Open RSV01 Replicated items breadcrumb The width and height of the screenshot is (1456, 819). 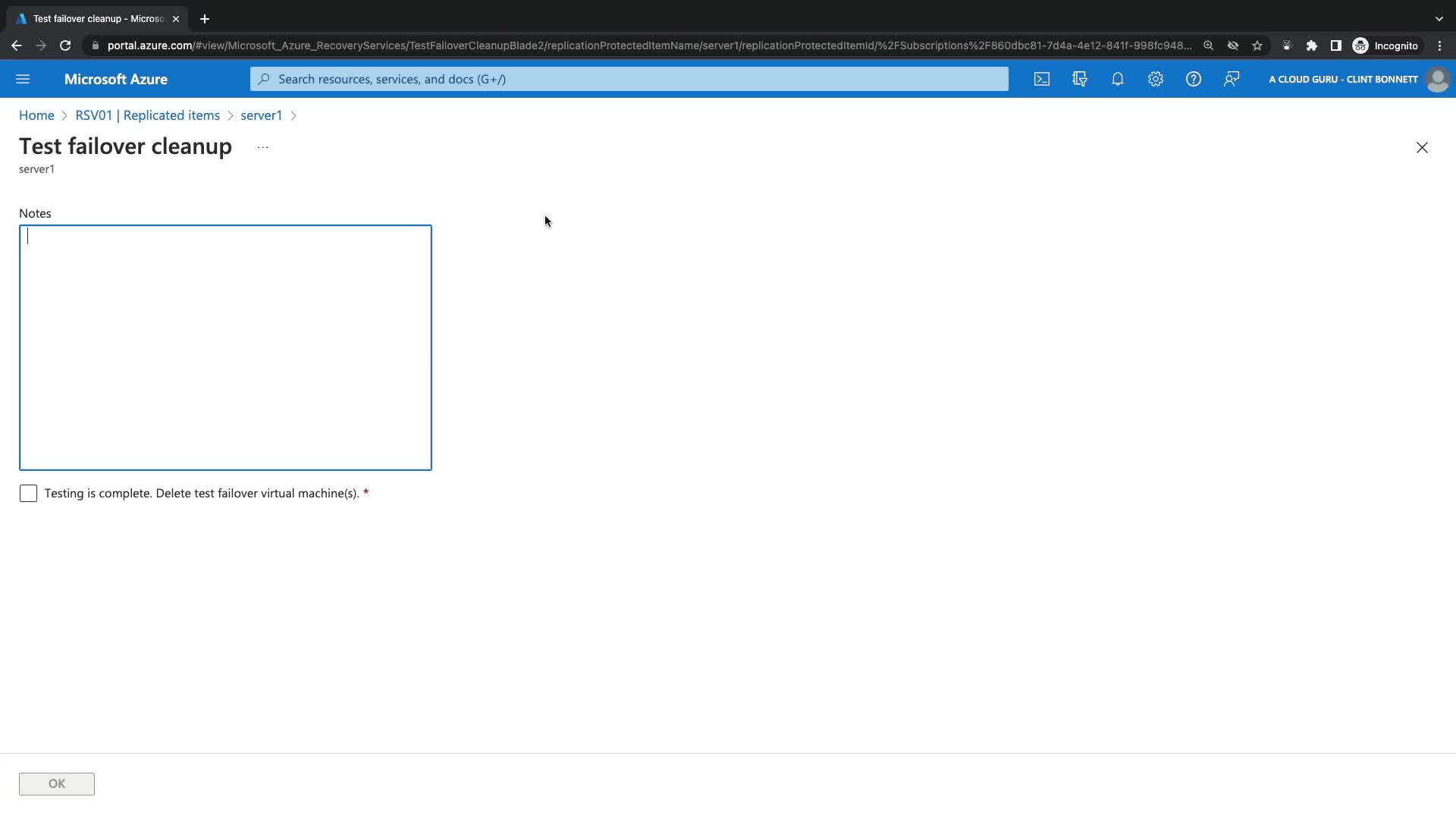click(147, 115)
